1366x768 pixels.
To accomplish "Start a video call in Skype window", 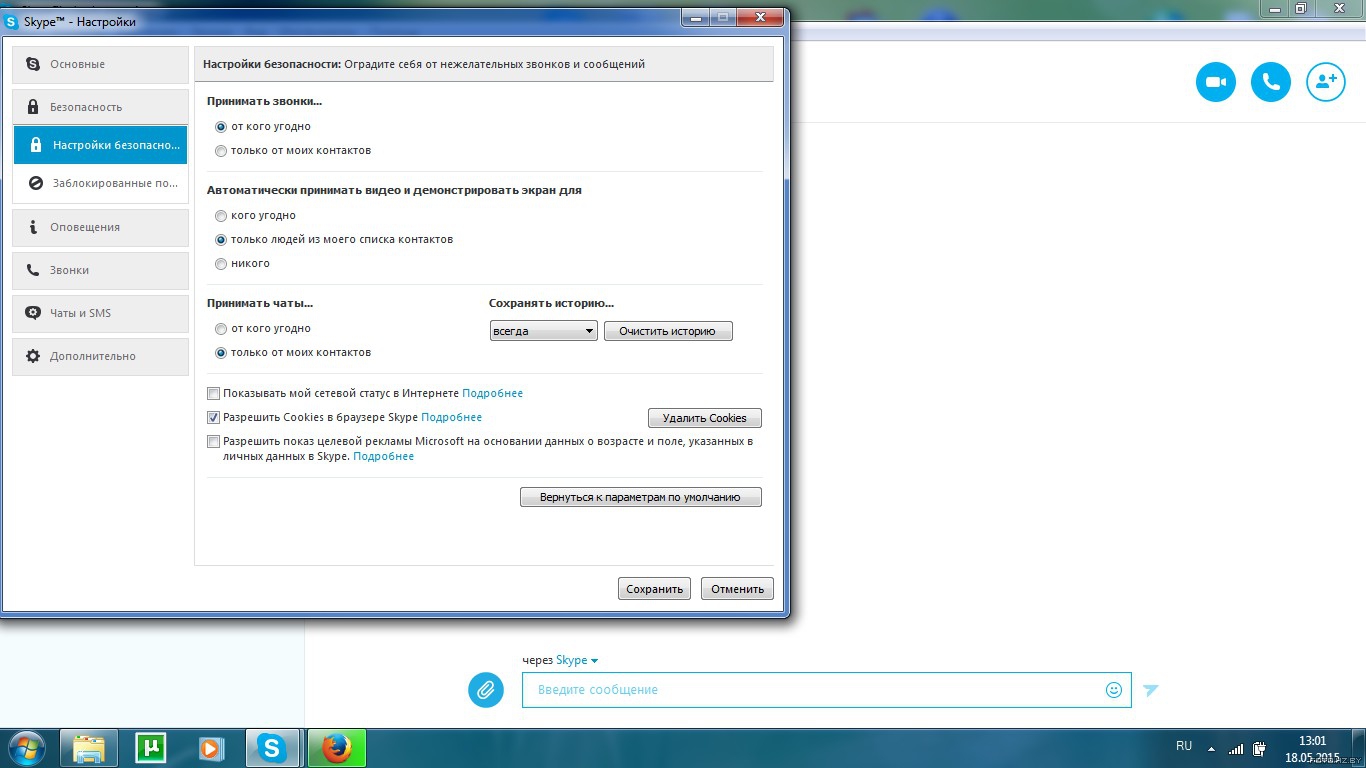I will click(x=1216, y=82).
